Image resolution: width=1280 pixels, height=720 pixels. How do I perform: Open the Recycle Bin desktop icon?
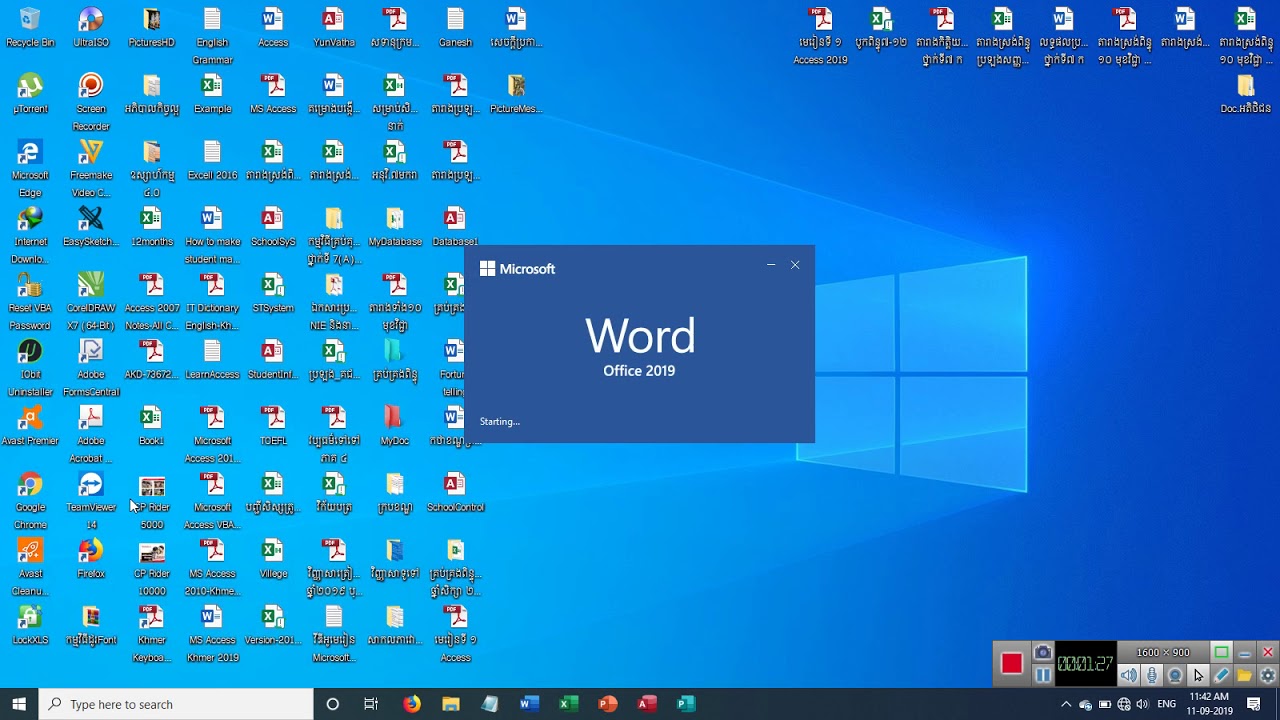pyautogui.click(x=30, y=28)
